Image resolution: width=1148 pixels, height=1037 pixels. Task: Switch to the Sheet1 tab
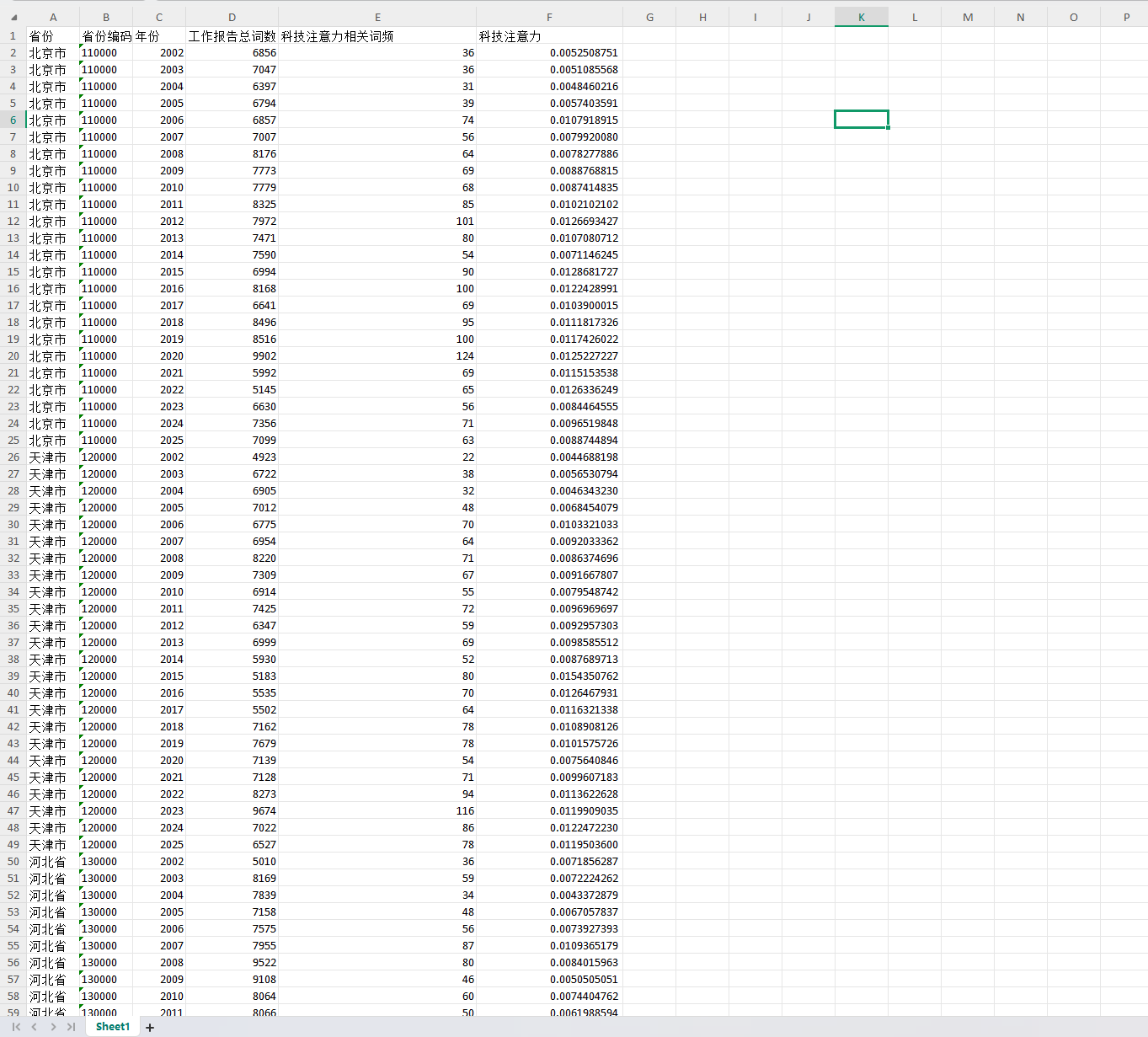[113, 1027]
